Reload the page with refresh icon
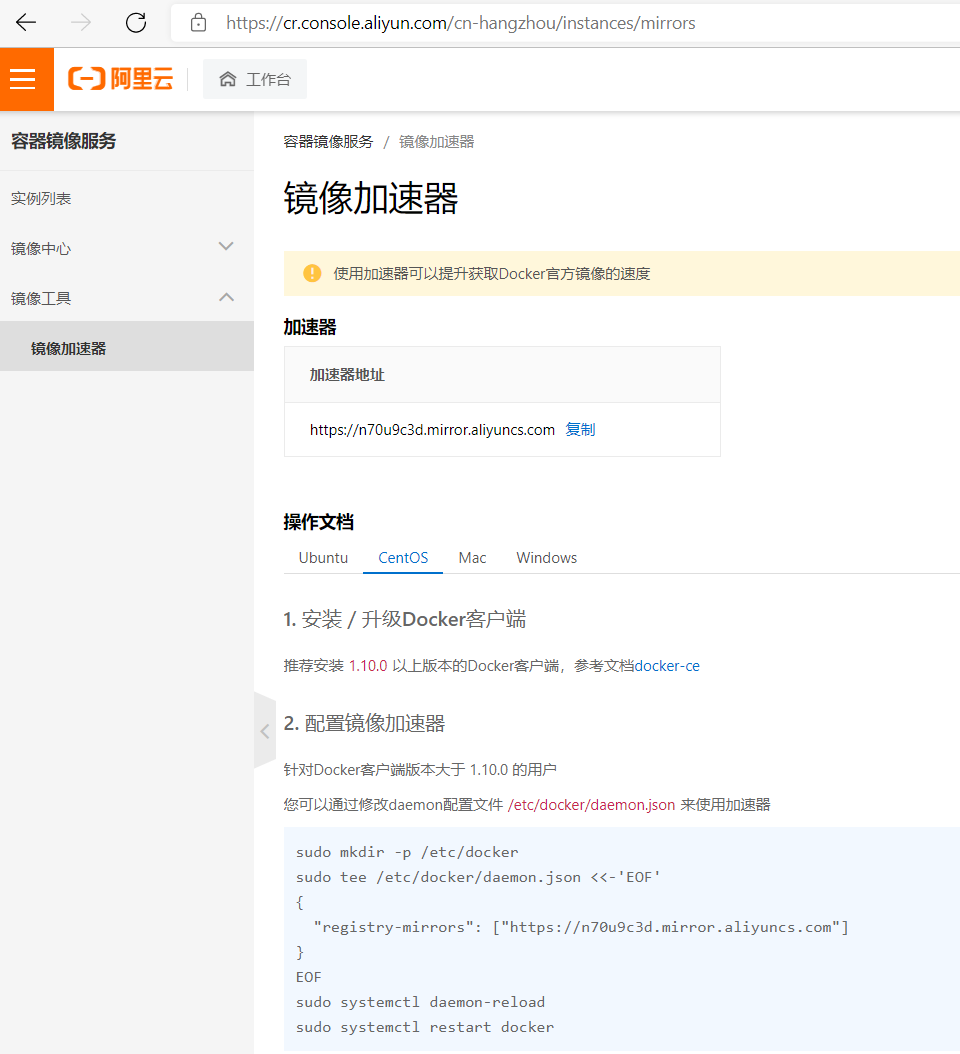This screenshot has width=960, height=1054. pyautogui.click(x=136, y=22)
